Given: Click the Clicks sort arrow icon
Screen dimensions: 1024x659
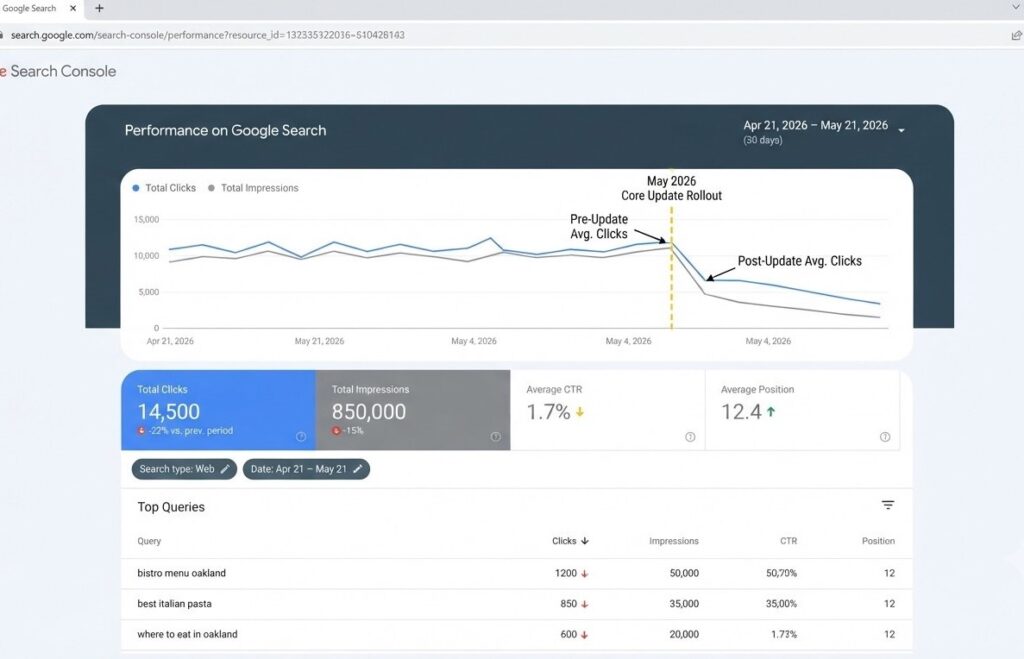Looking at the screenshot, I should (585, 541).
